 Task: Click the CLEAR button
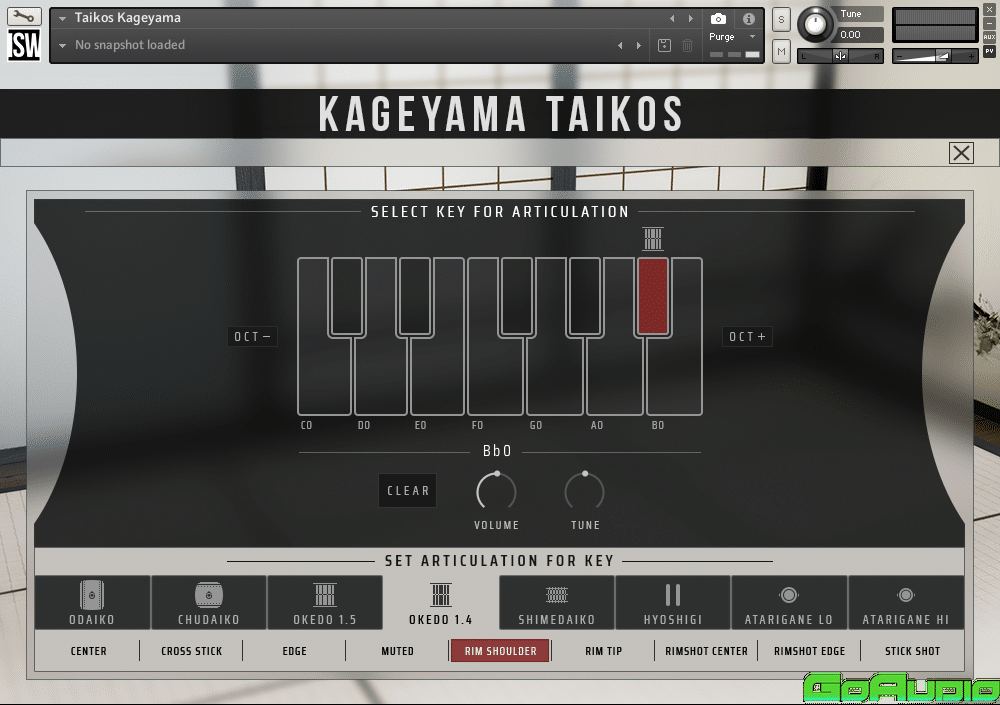click(408, 491)
